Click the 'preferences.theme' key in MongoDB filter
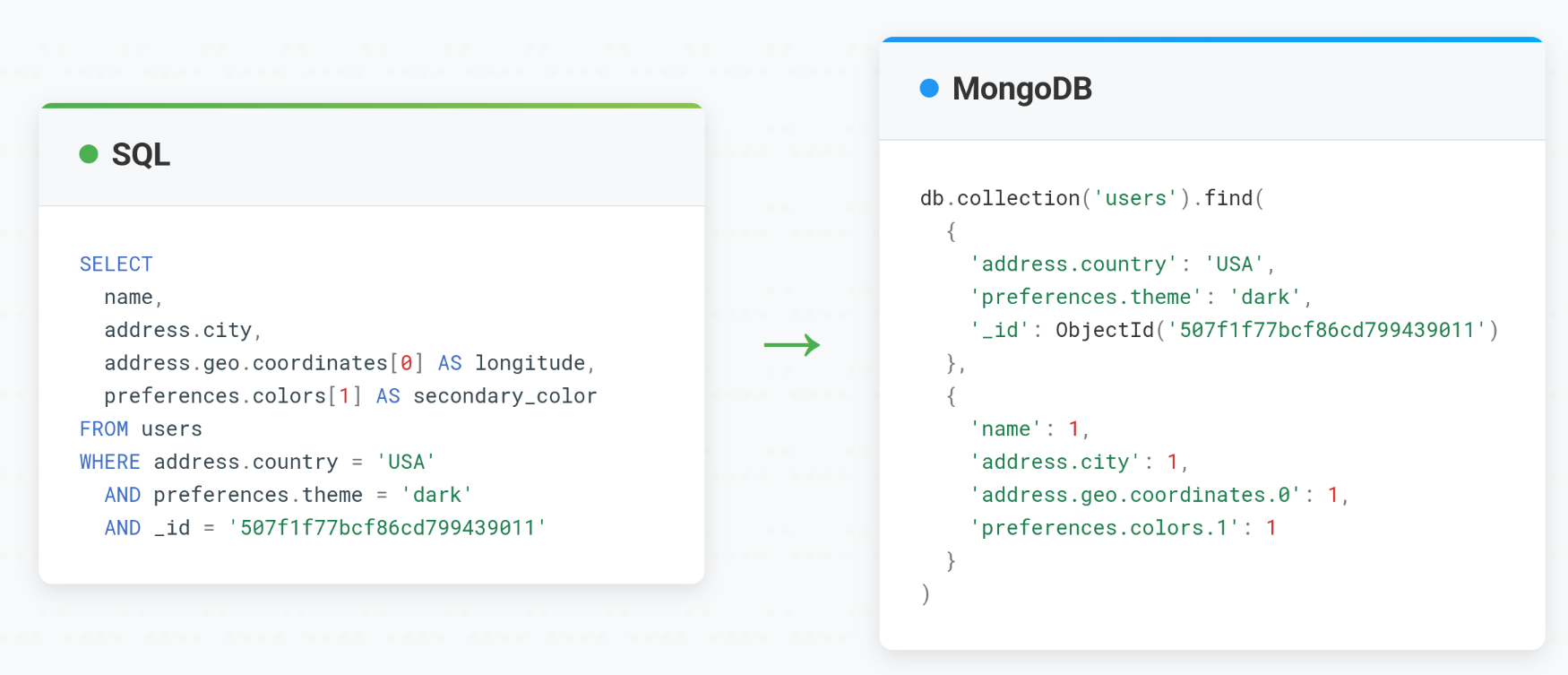This screenshot has height=675, width=1568. (x=1086, y=298)
